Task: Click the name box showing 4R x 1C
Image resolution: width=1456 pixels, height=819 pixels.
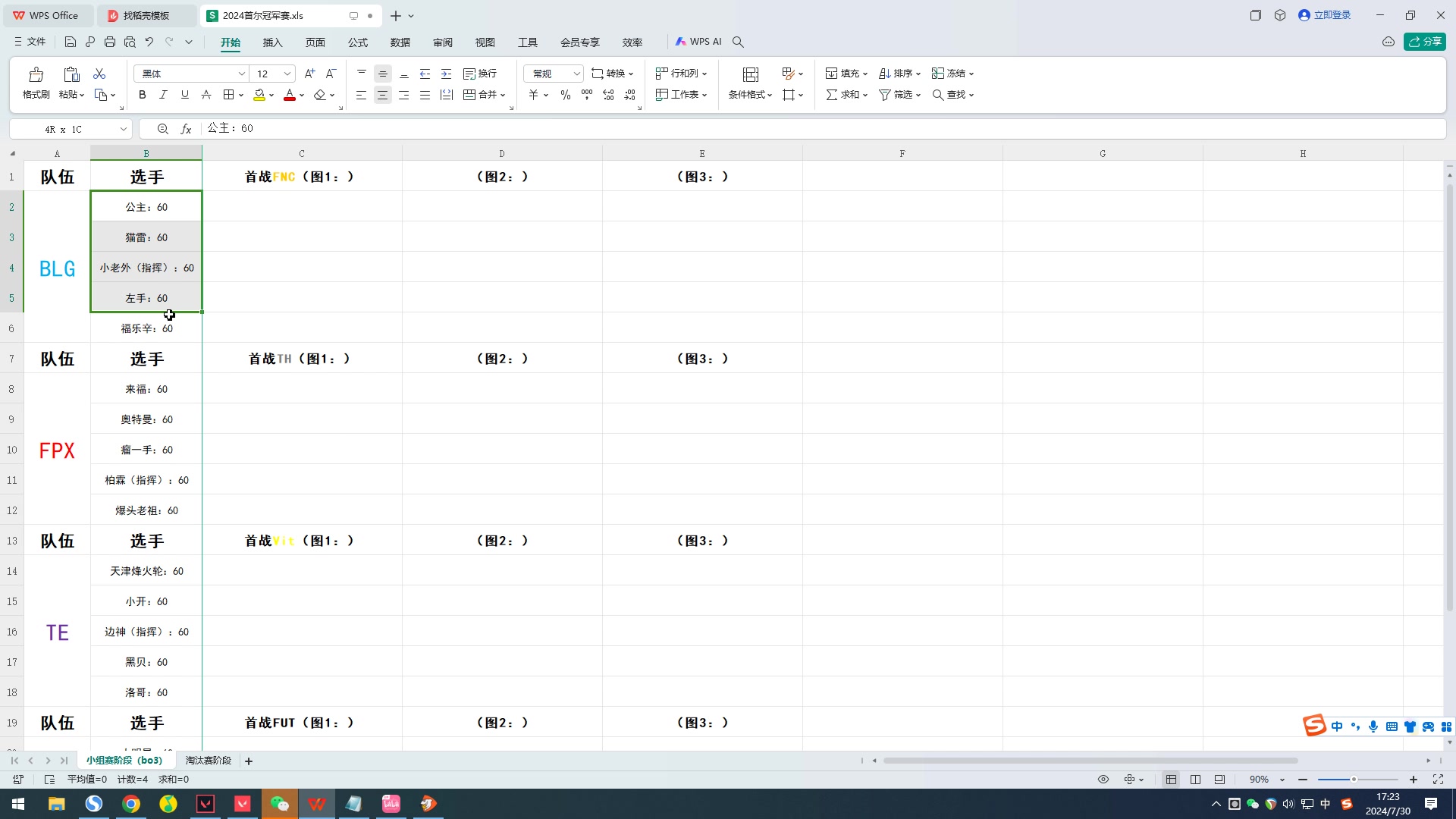Action: click(x=71, y=129)
